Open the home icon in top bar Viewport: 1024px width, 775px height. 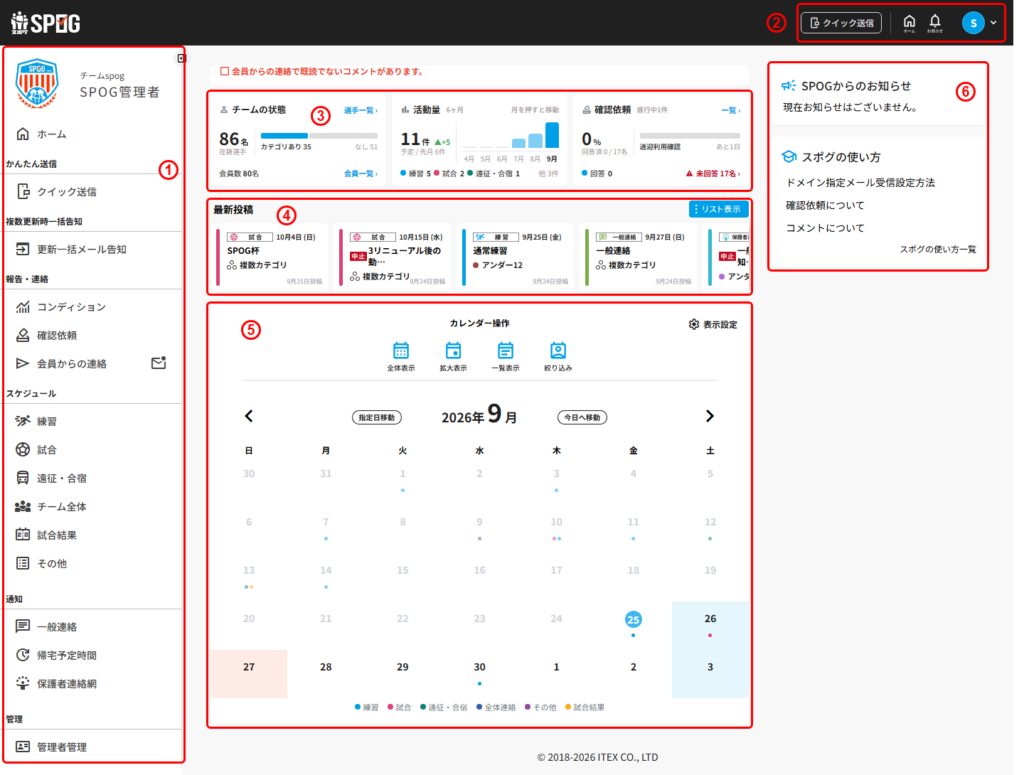point(908,23)
